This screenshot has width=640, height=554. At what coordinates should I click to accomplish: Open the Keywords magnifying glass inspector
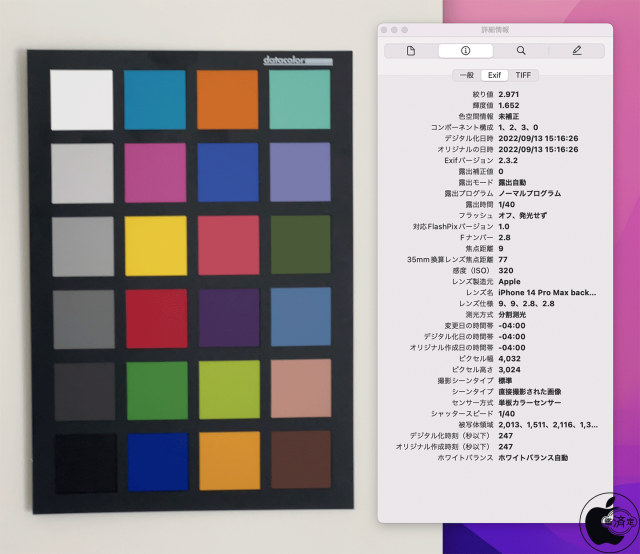click(x=521, y=50)
